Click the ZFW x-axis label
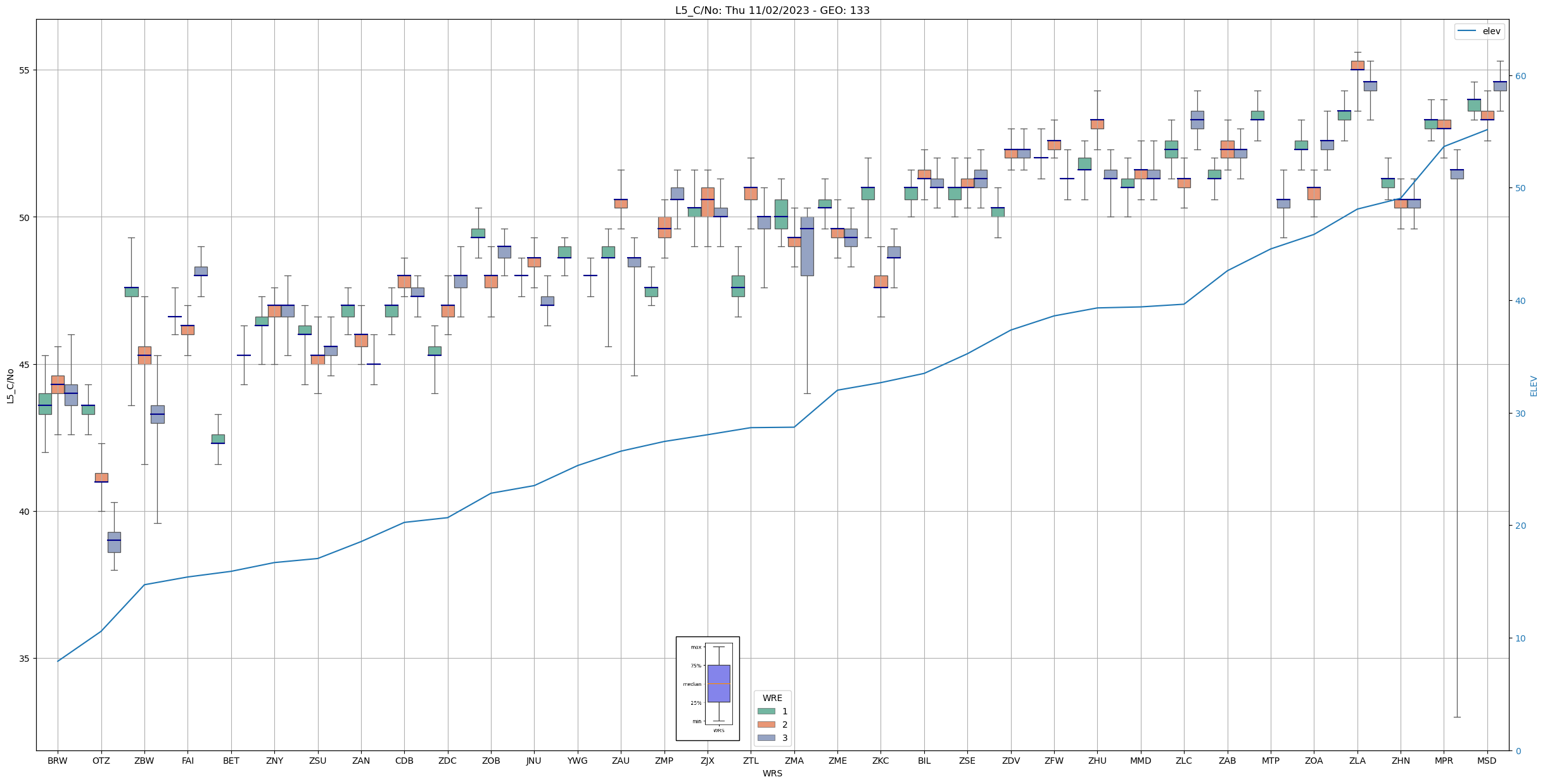1545x784 pixels. pyautogui.click(x=1054, y=761)
